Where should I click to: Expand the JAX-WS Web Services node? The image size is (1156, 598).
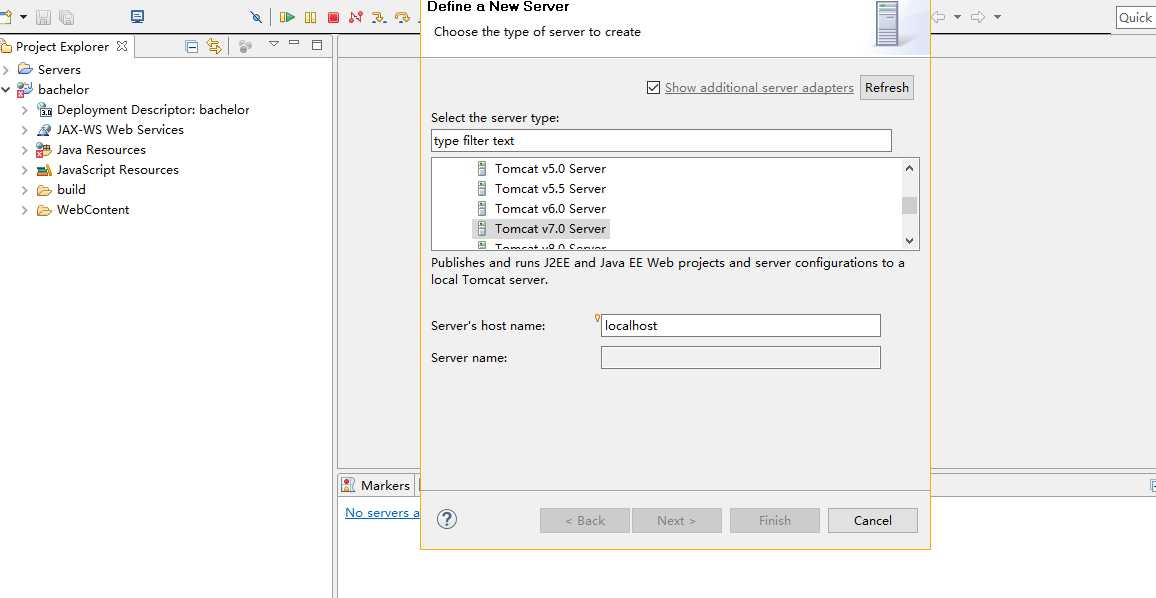point(24,130)
